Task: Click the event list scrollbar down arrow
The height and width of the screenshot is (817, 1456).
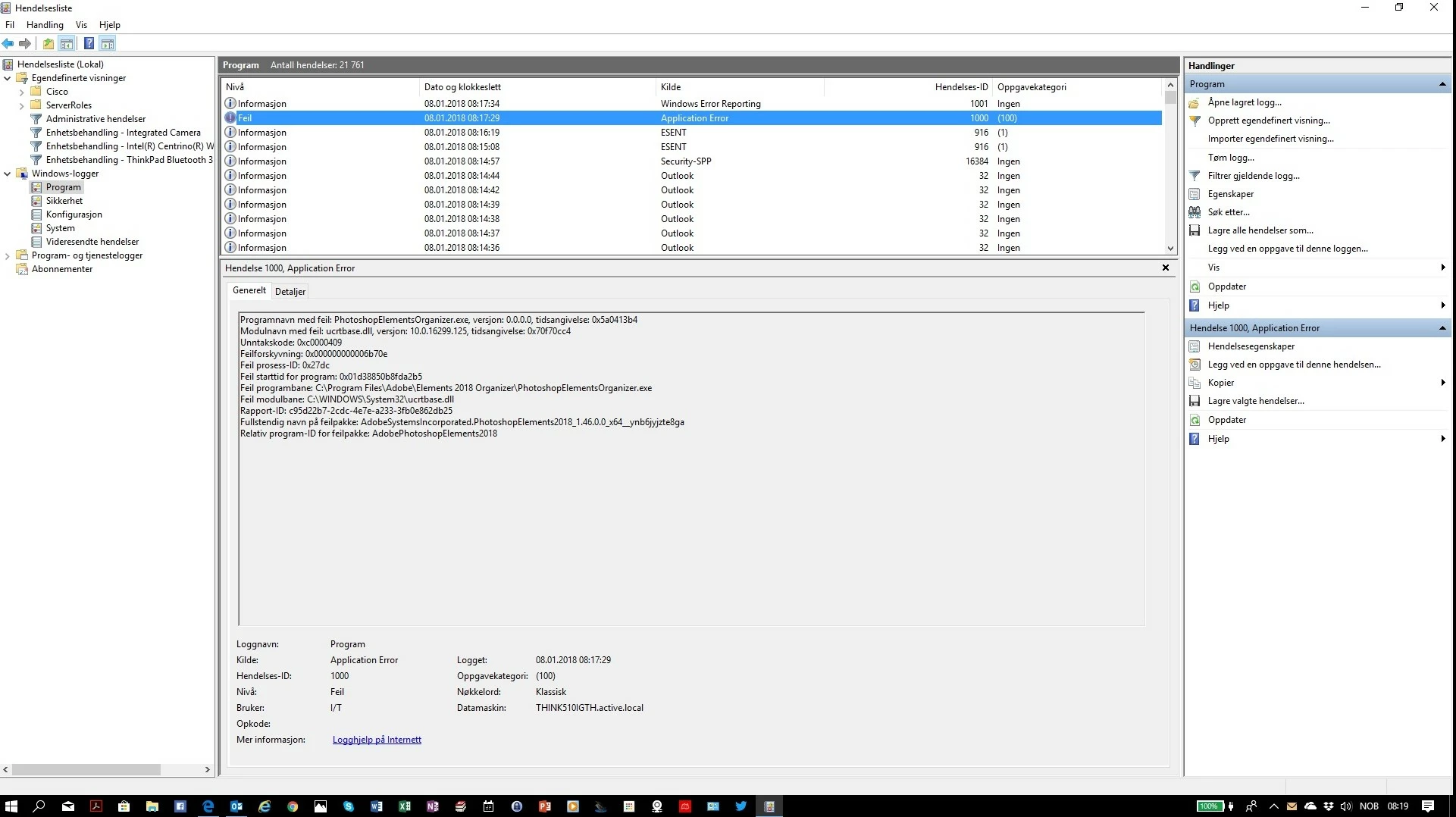Action: click(x=1170, y=249)
